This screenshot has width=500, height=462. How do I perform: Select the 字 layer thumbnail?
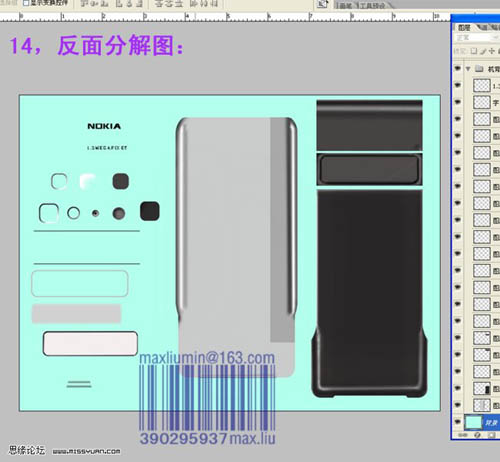coord(482,102)
